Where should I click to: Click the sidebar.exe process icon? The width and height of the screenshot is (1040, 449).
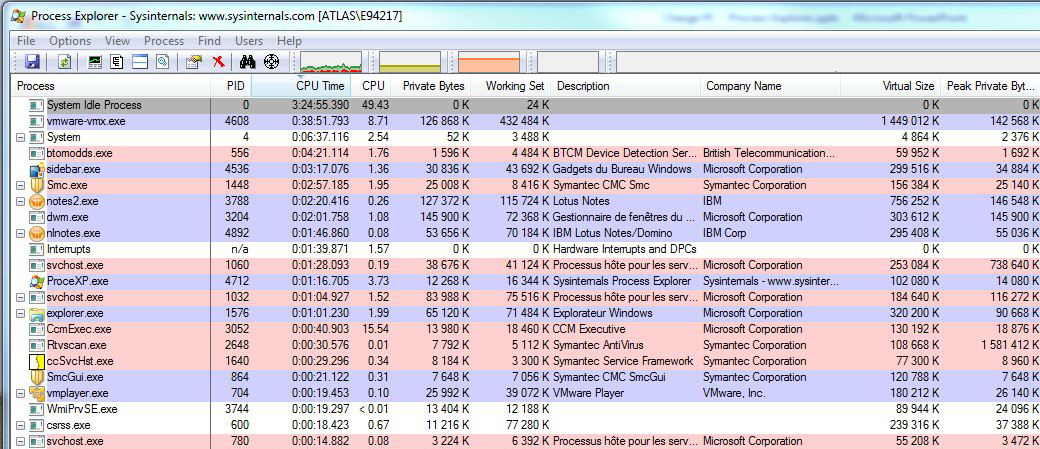click(x=36, y=169)
